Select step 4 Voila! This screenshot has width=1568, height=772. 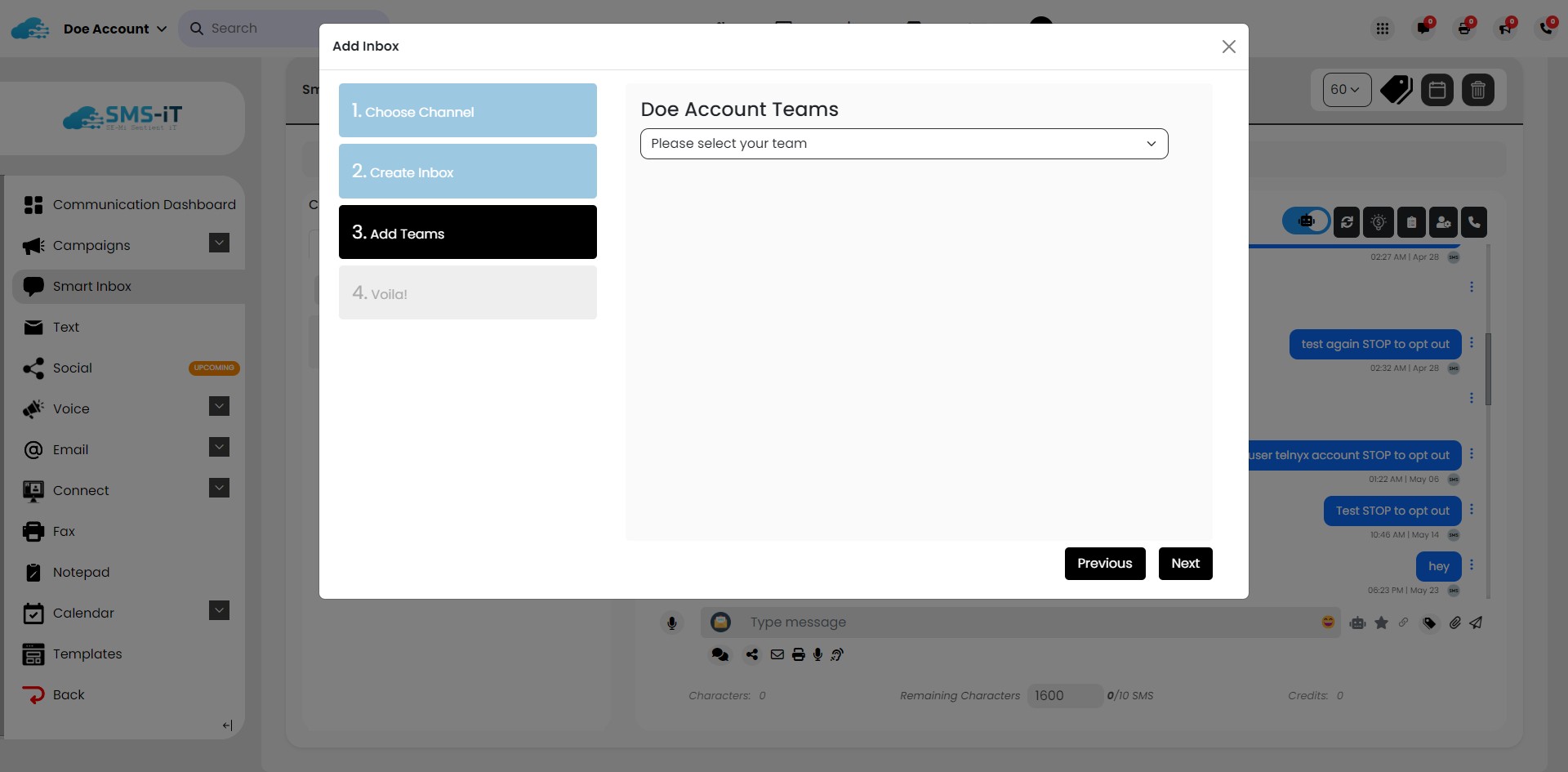468,292
